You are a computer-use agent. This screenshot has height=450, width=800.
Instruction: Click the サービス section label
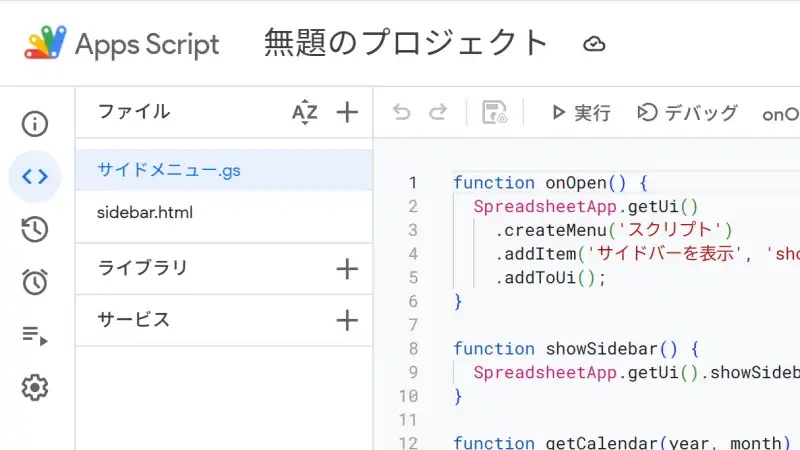pyautogui.click(x=133, y=320)
